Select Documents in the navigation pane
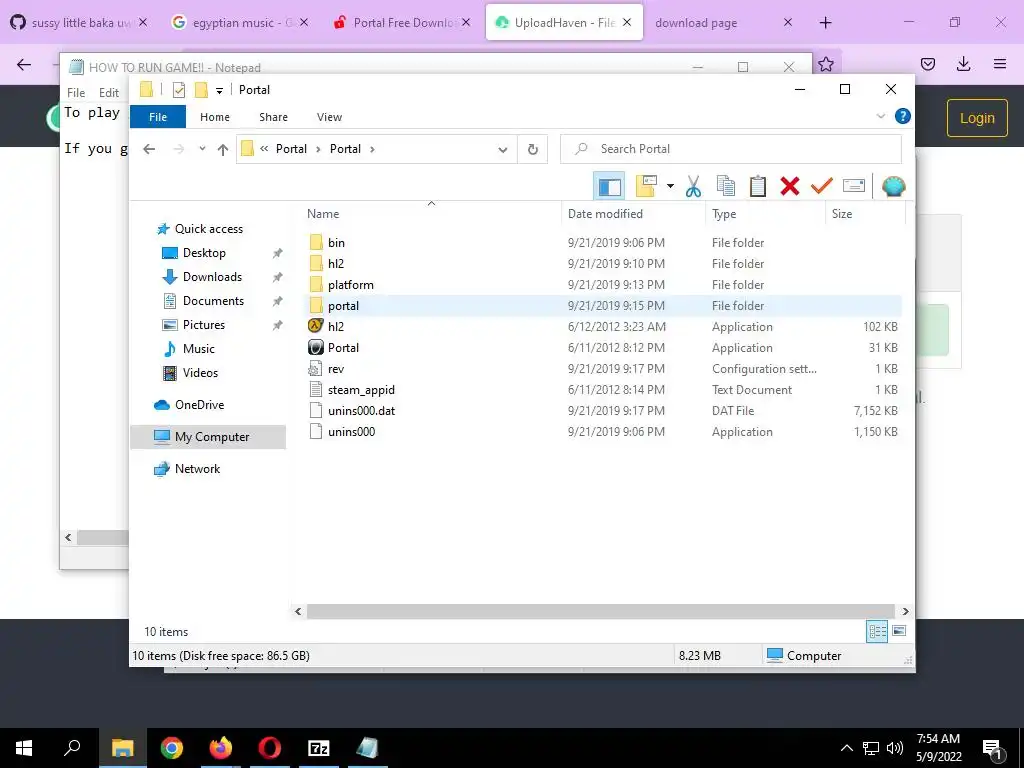The height and width of the screenshot is (768, 1024). coord(213,301)
